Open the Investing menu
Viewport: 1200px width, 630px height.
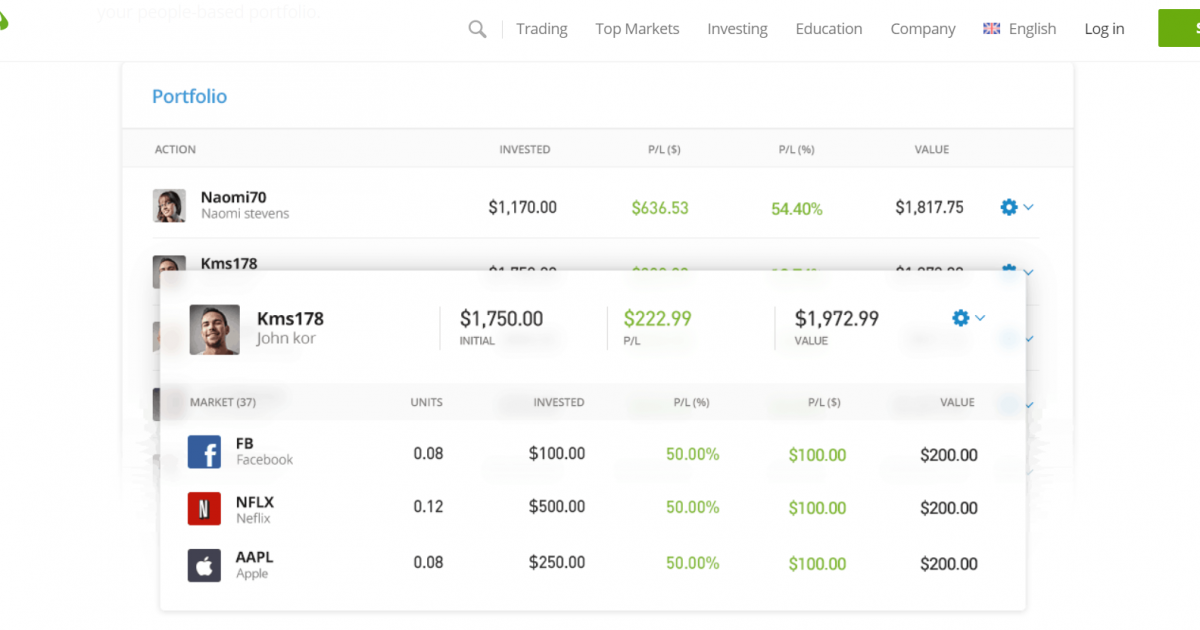coord(737,29)
